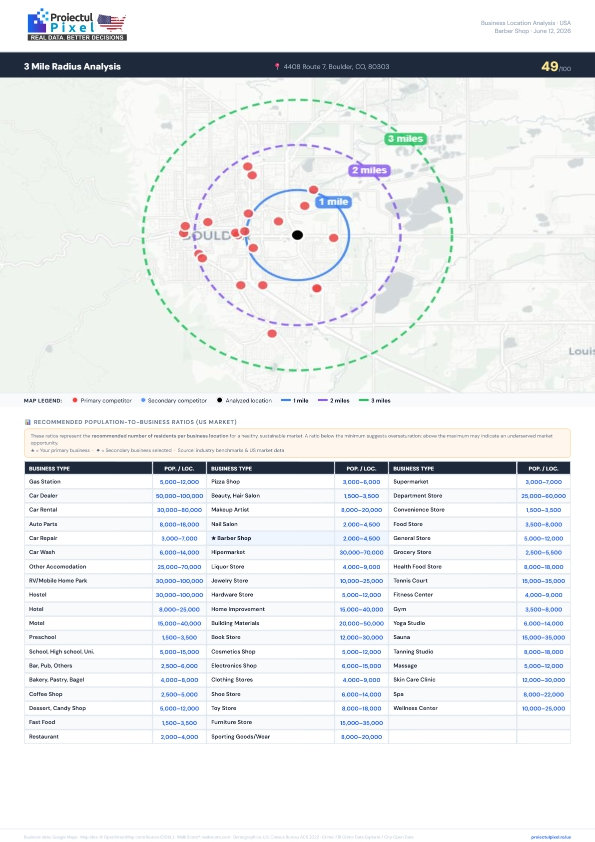Select the 1 mile radius label
Image resolution: width=595 pixels, height=842 pixels.
tap(333, 202)
